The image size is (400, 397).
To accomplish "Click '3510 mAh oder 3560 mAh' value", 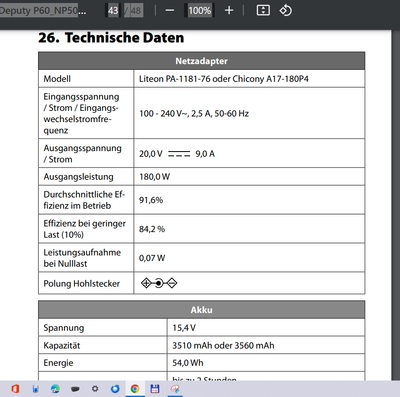I will [223, 345].
